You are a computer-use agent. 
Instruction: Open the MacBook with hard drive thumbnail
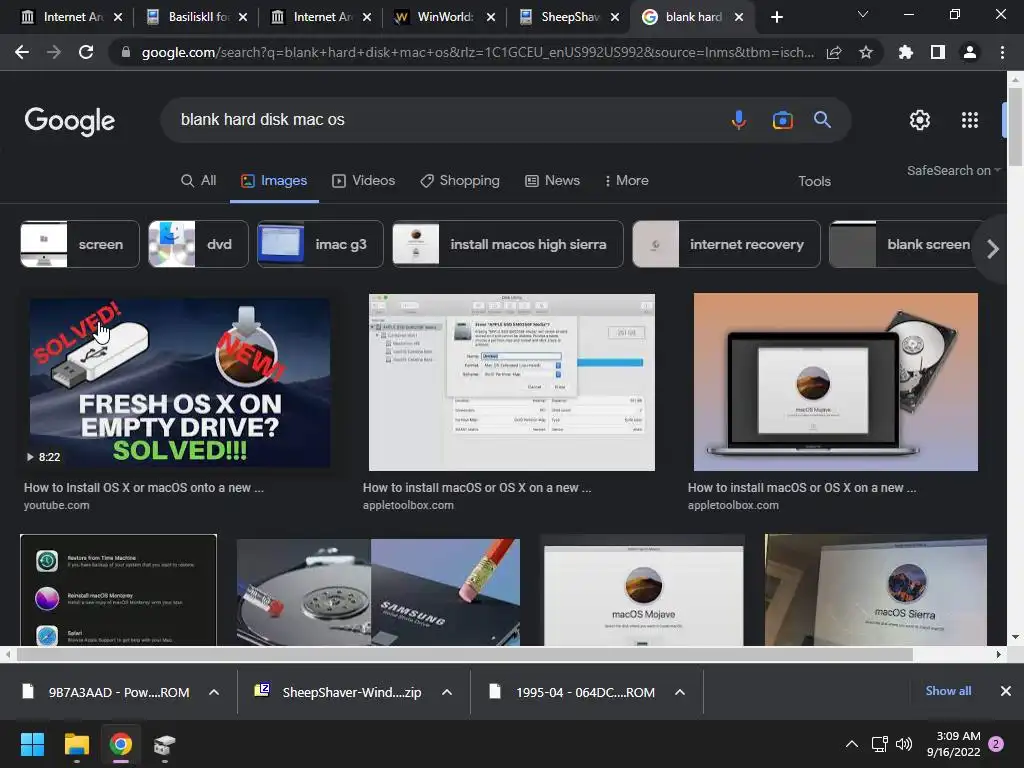pos(835,382)
